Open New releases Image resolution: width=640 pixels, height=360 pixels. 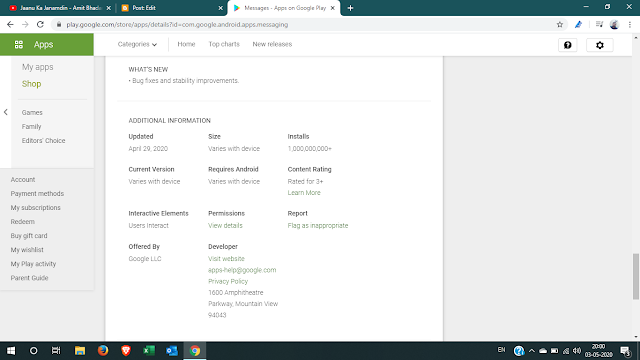pyautogui.click(x=272, y=44)
